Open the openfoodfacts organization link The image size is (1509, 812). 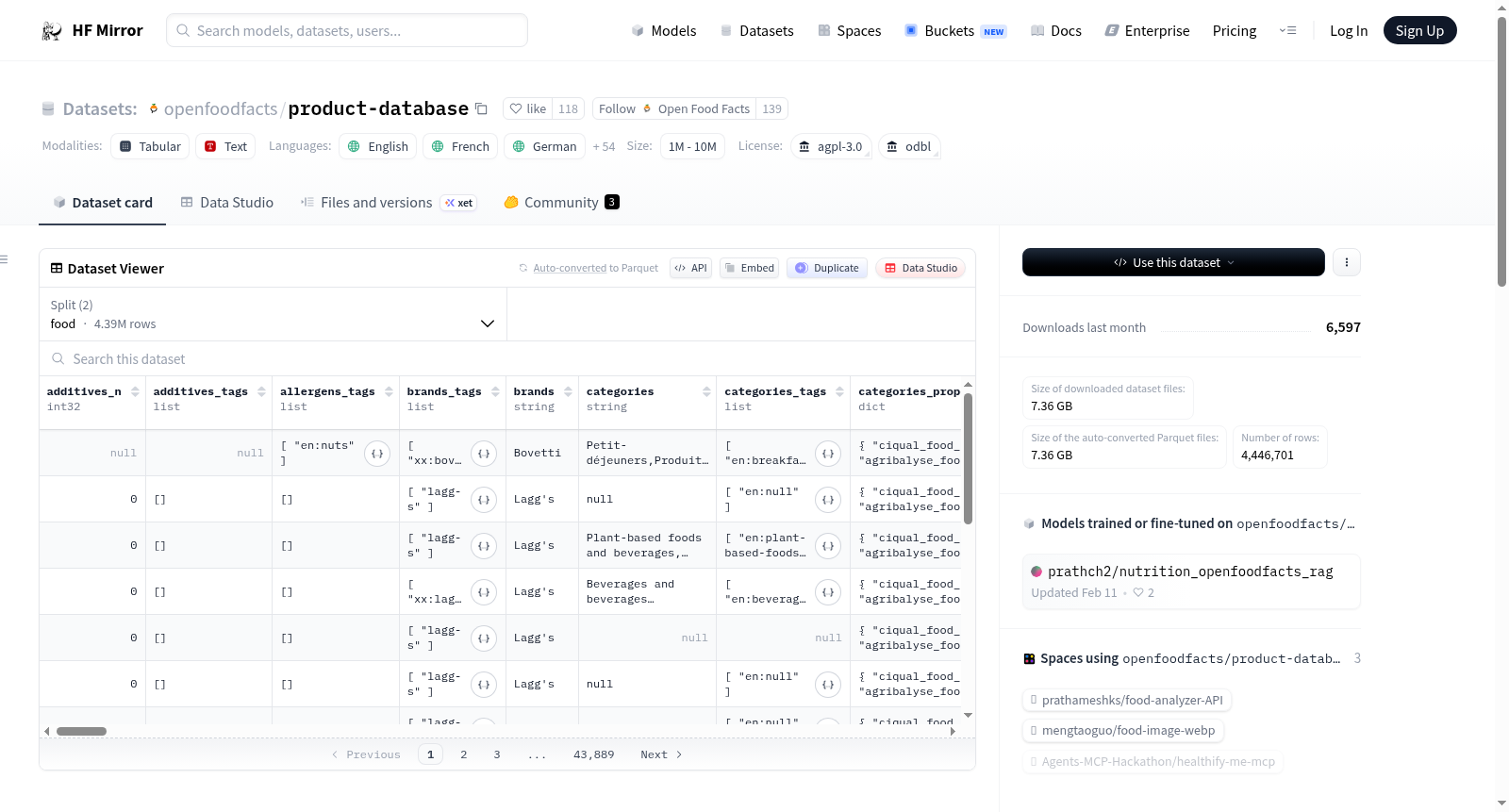[x=221, y=108]
